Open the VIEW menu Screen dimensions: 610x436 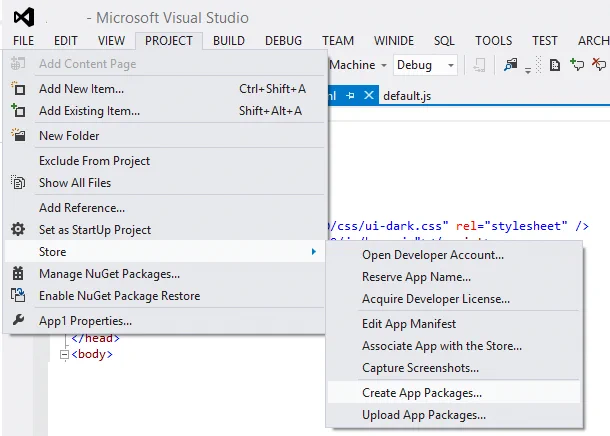112,41
